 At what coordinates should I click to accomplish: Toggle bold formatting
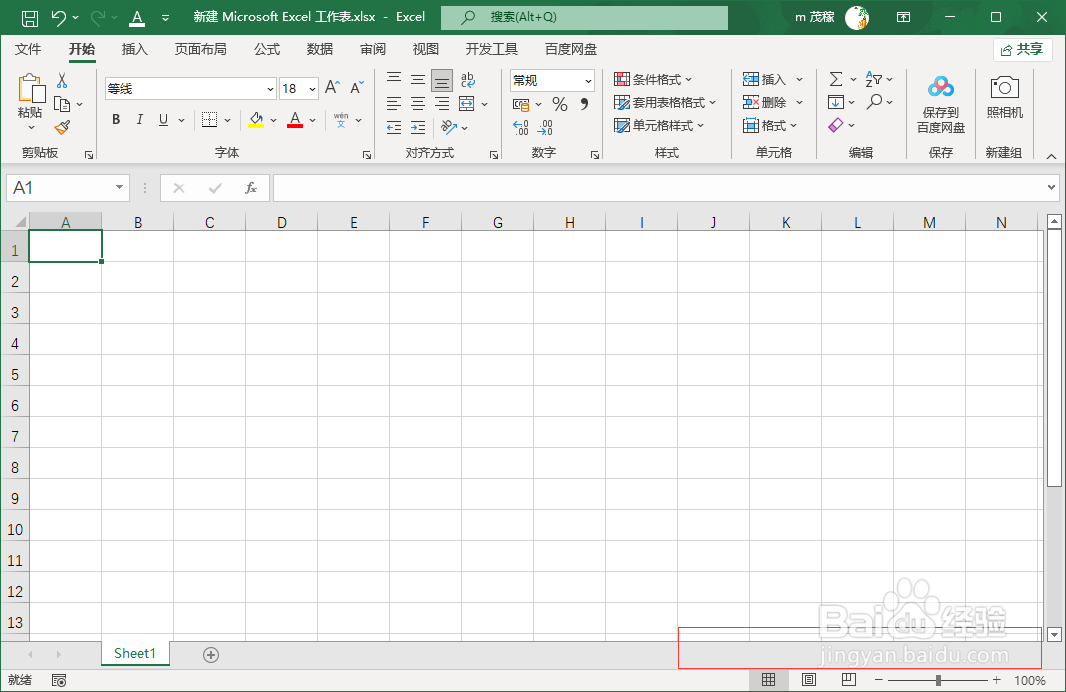(116, 120)
